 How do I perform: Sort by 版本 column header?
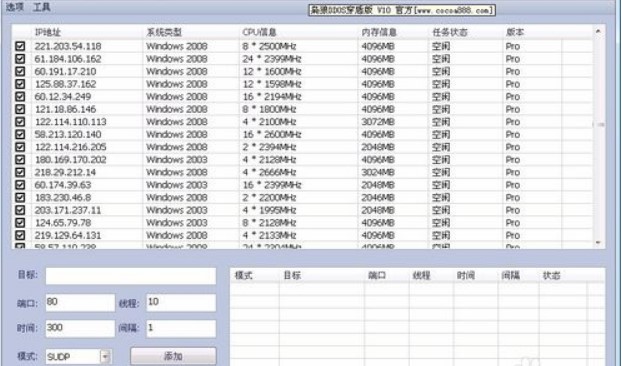pyautogui.click(x=514, y=33)
